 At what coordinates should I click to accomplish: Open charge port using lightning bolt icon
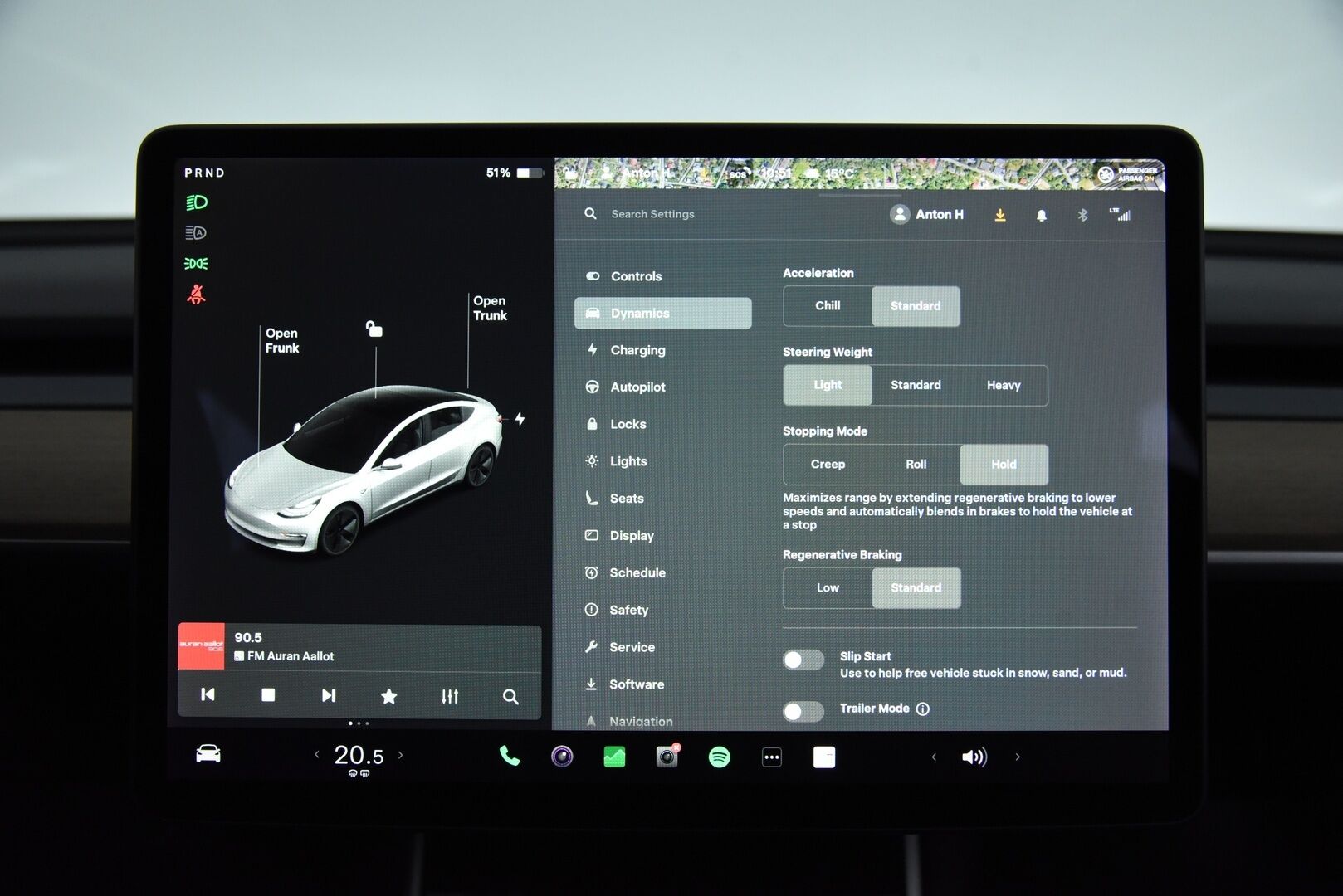click(x=520, y=419)
